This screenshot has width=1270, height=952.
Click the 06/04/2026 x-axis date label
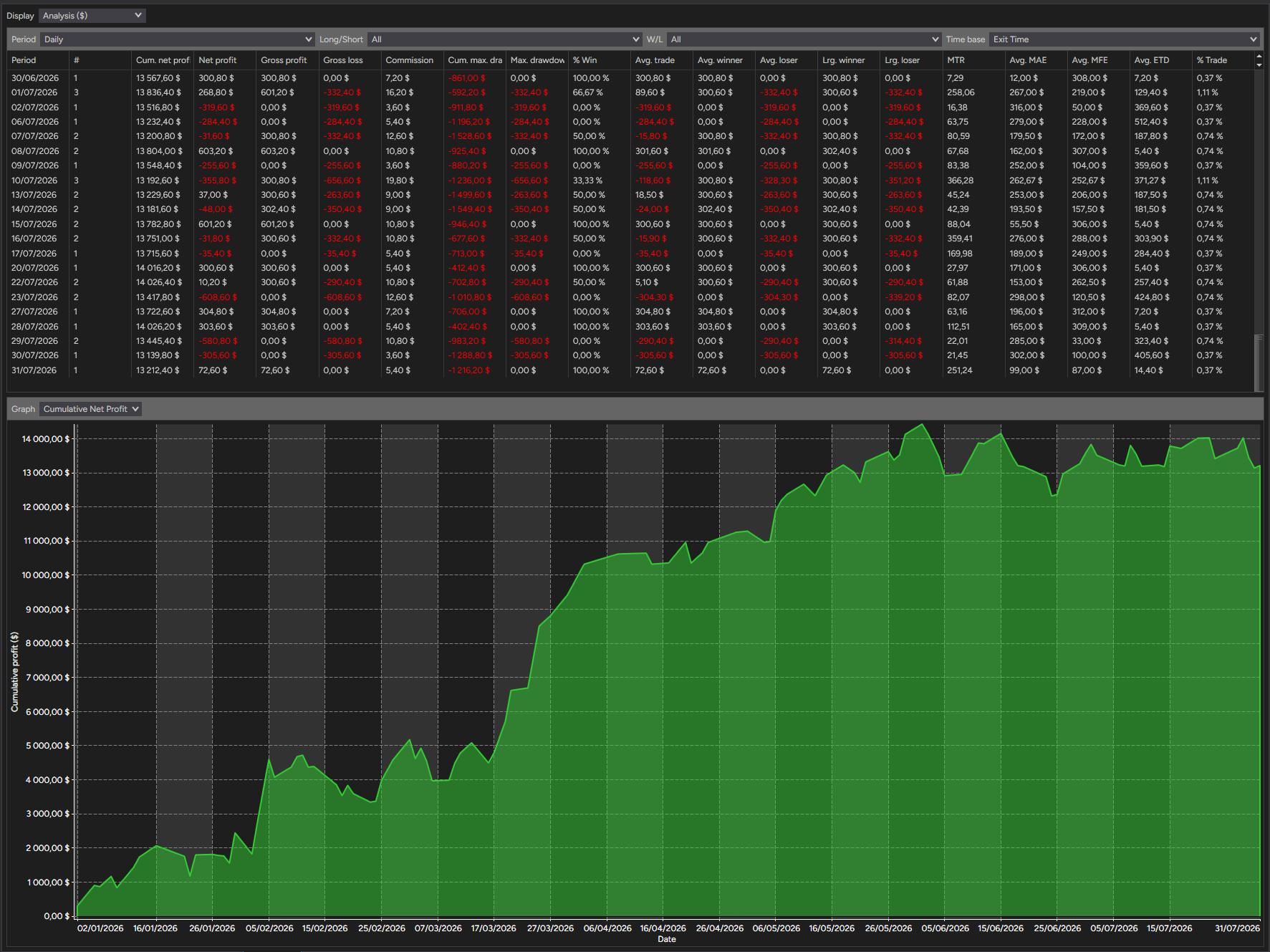coord(607,928)
